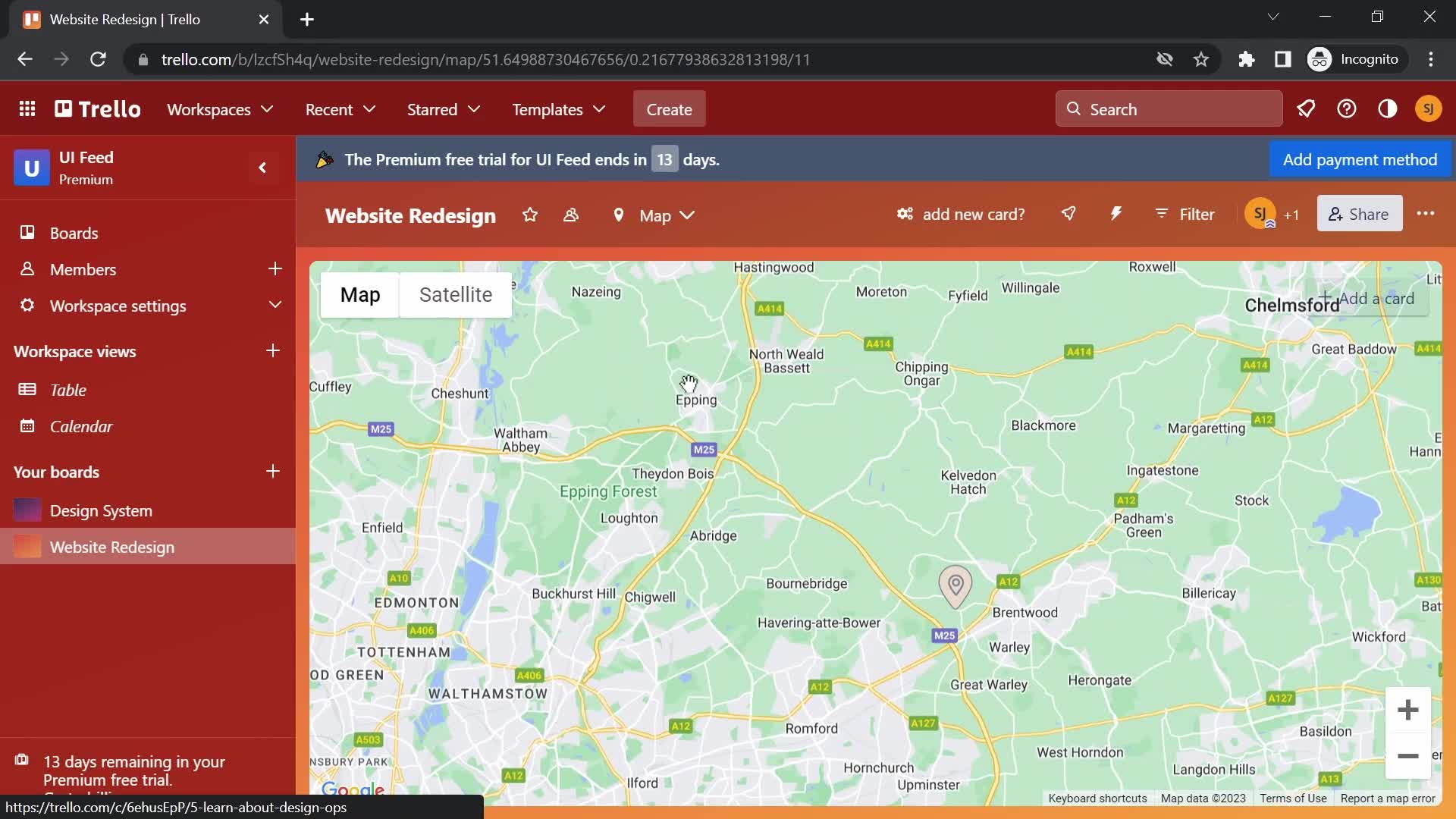Click the add new card sparkle icon
Screen dimensions: 1456x819
click(904, 213)
